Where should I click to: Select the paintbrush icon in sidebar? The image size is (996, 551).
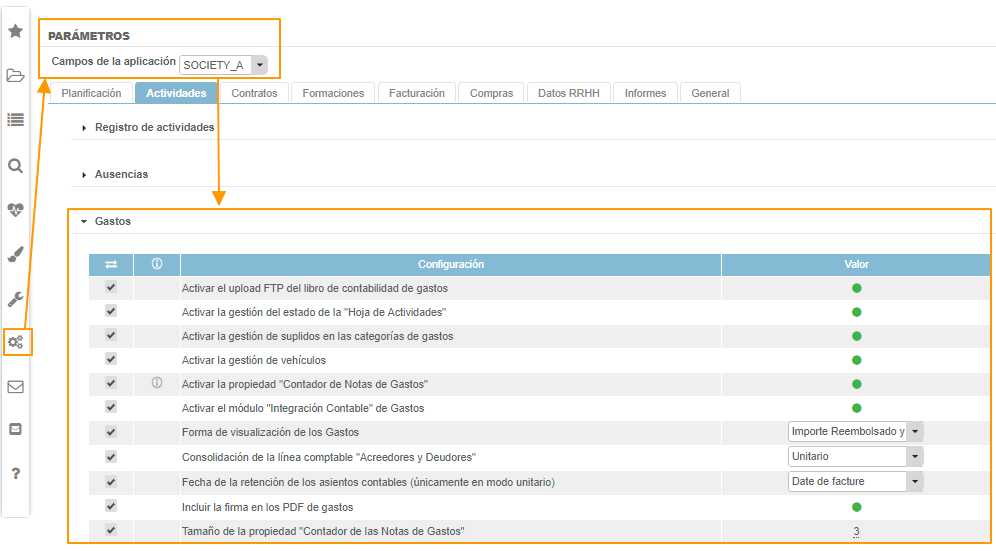pyautogui.click(x=15, y=254)
